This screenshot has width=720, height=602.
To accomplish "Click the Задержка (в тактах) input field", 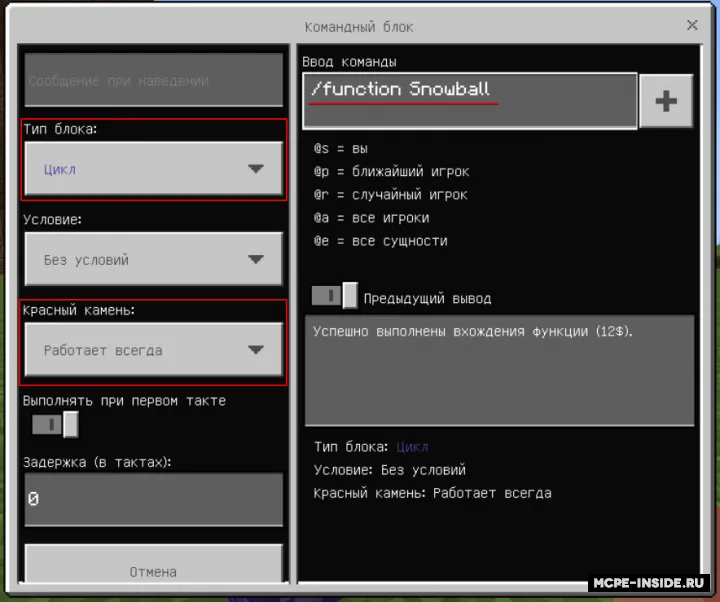I will 153,500.
